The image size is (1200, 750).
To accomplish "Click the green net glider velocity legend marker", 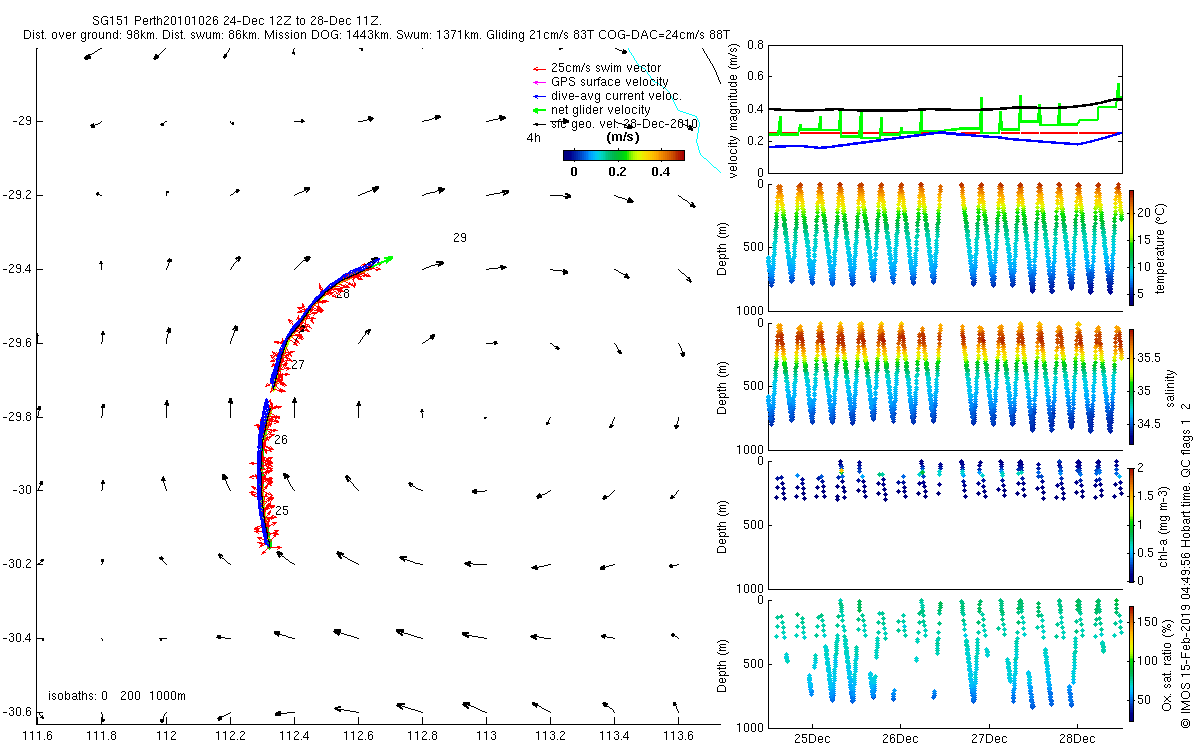I will (x=540, y=110).
